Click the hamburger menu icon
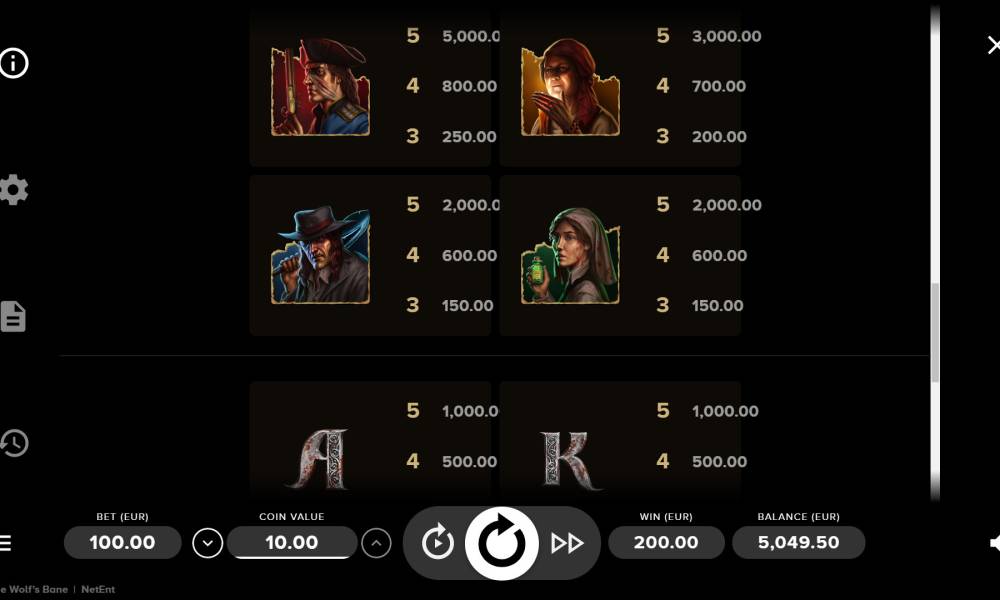The width and height of the screenshot is (1000, 600). (x=5, y=543)
